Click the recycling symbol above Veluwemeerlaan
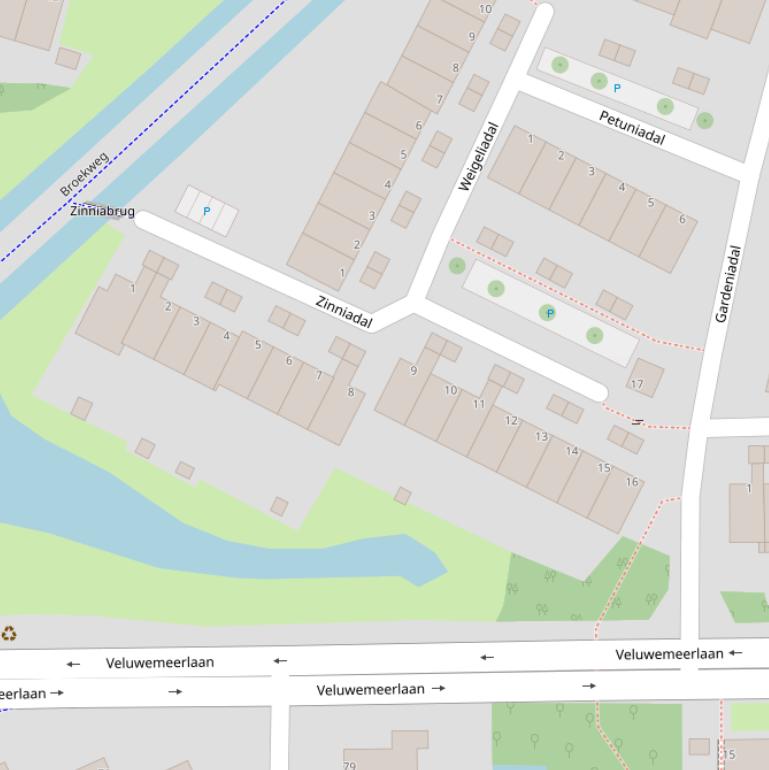This screenshot has height=770, width=769. click(x=9, y=633)
